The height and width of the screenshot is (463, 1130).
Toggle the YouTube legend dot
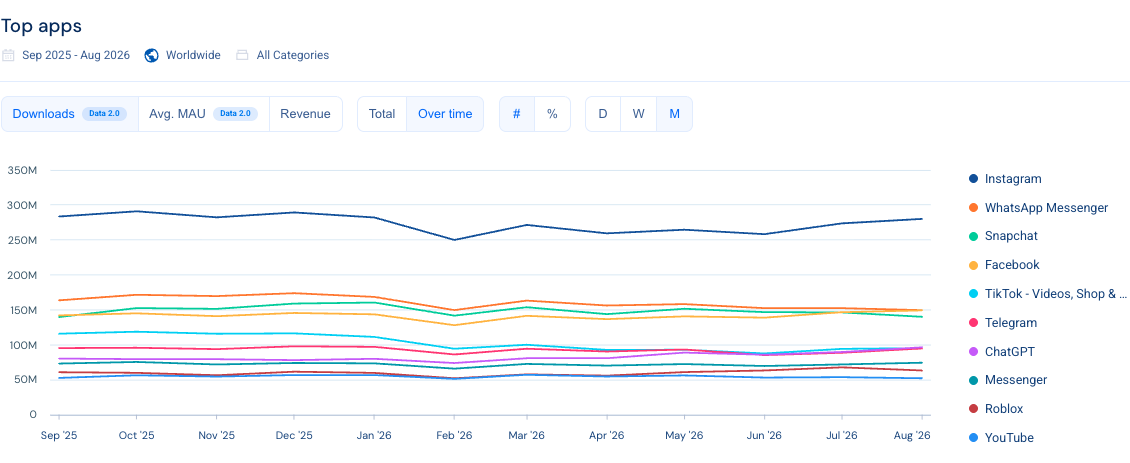click(x=974, y=438)
